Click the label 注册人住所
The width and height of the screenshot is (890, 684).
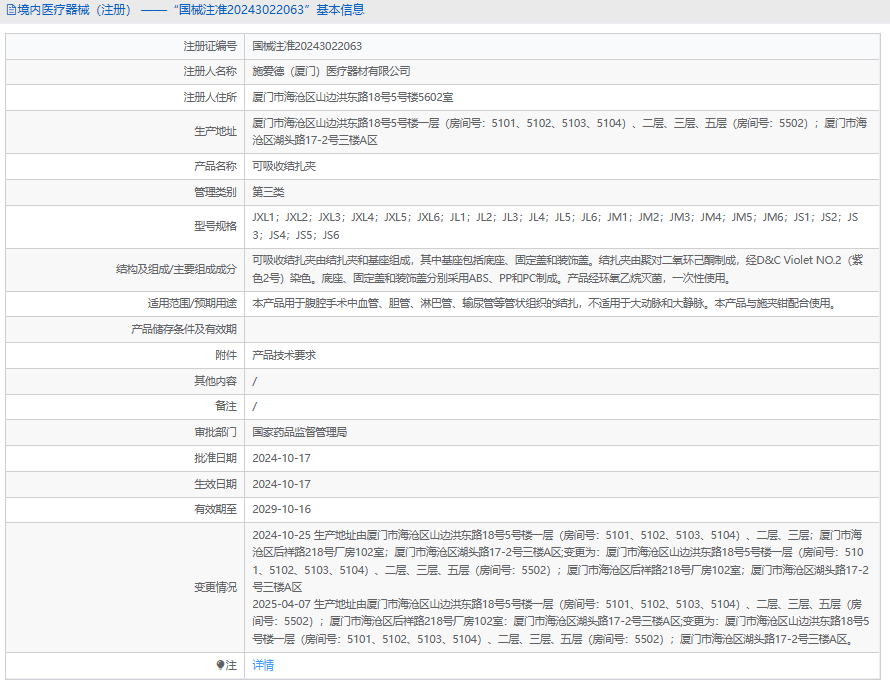pyautogui.click(x=210, y=97)
